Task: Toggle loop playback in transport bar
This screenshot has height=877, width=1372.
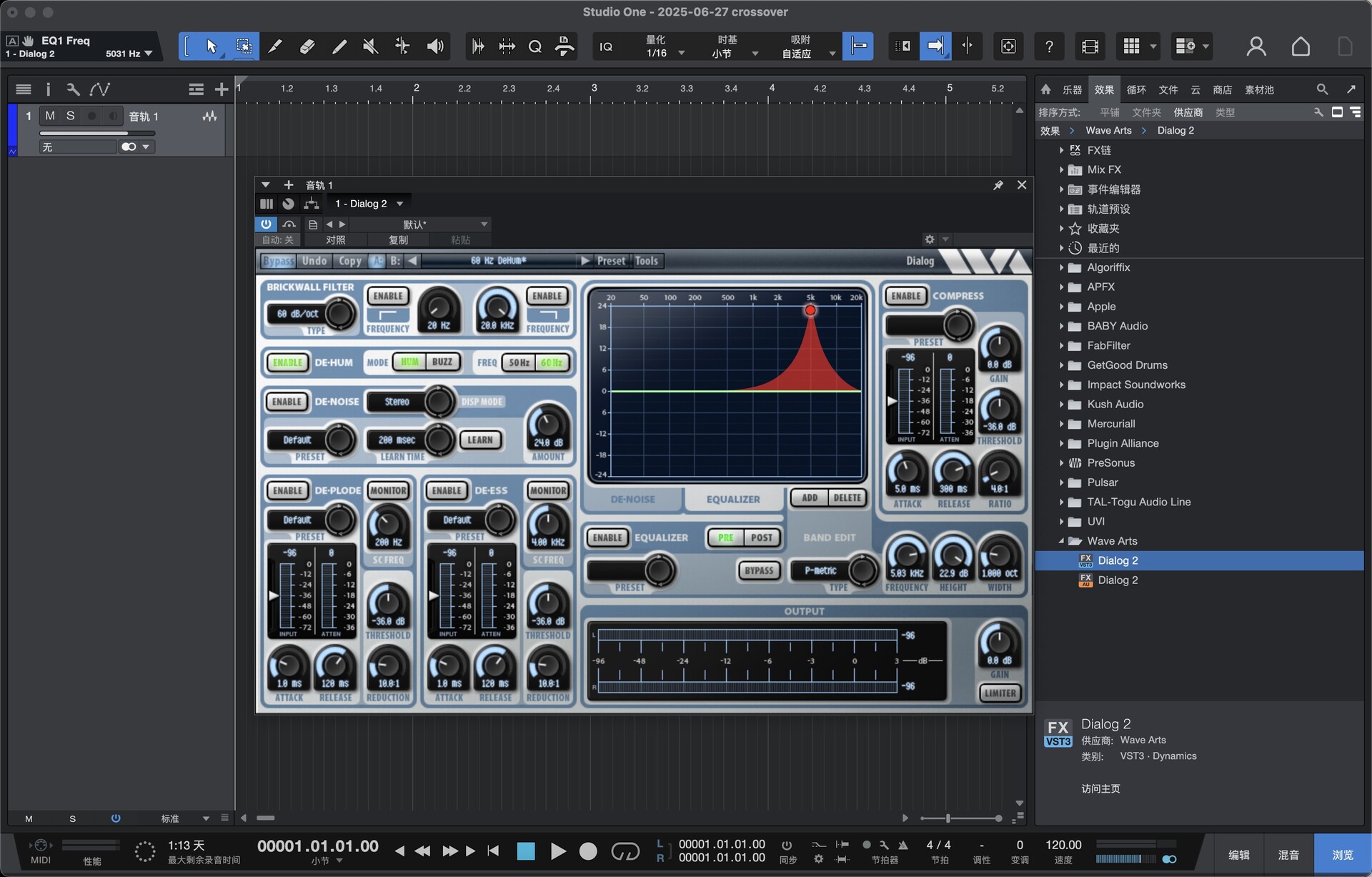Action: [x=625, y=851]
